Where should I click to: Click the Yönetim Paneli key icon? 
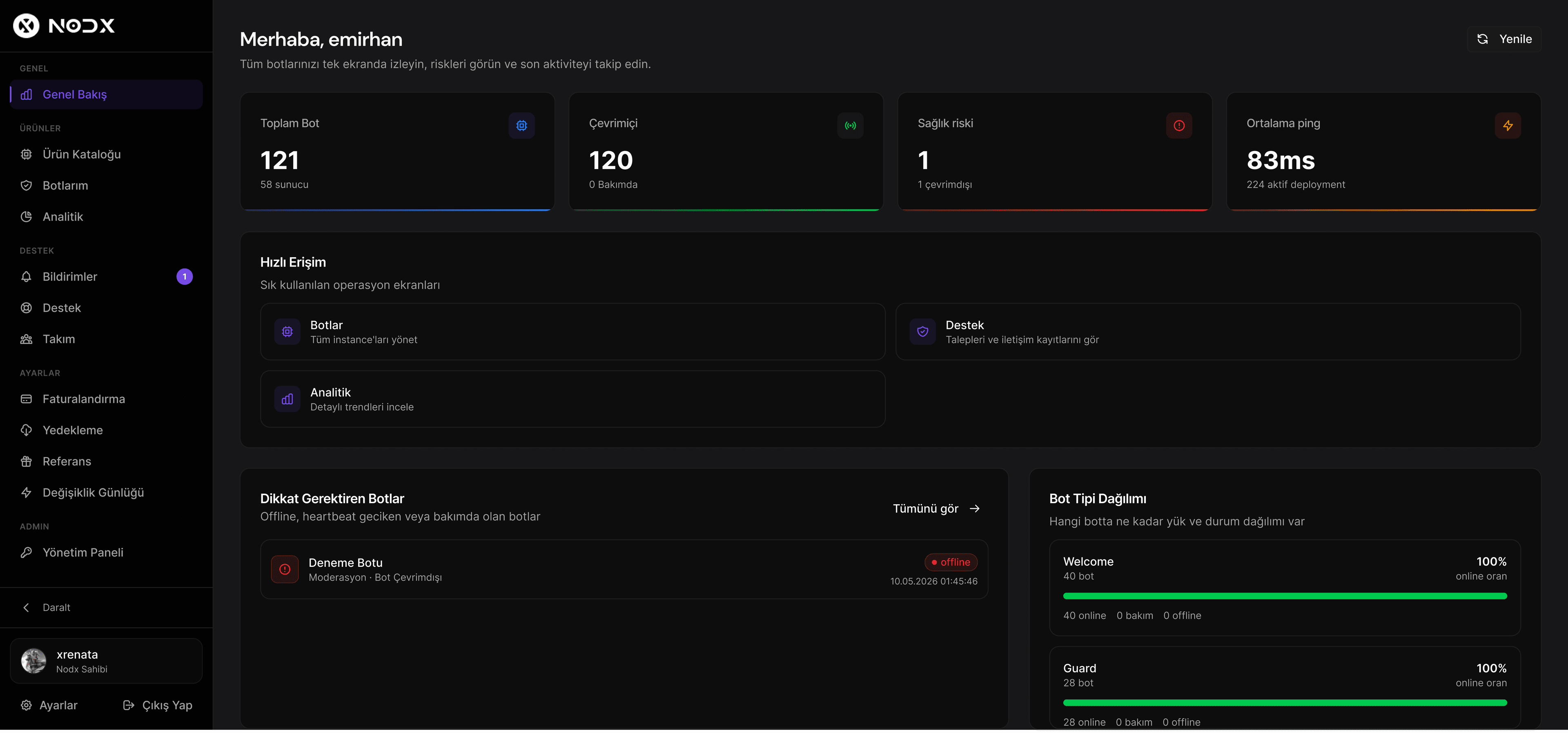click(x=26, y=553)
